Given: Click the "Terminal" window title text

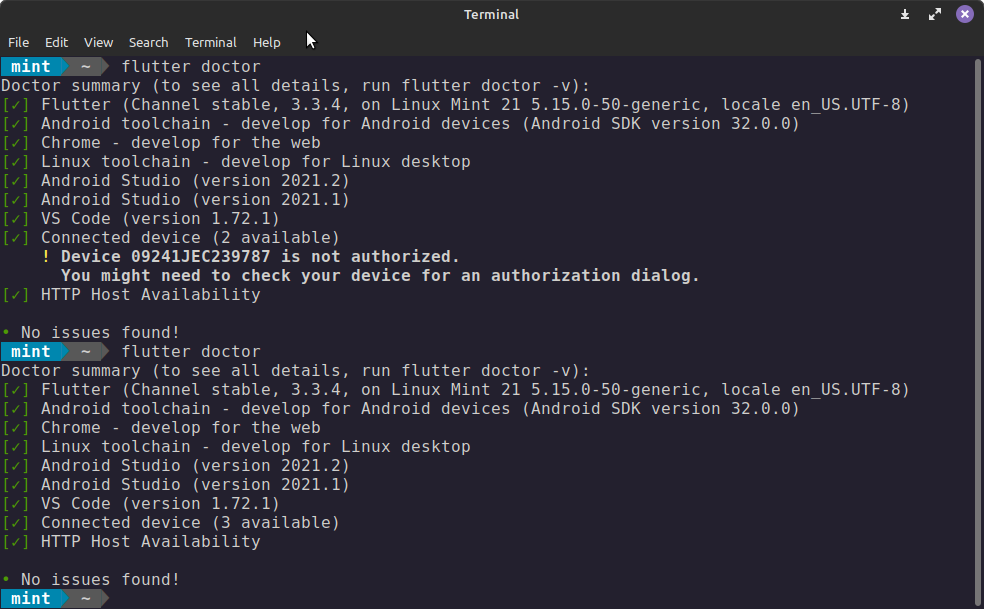Looking at the screenshot, I should pos(491,14).
